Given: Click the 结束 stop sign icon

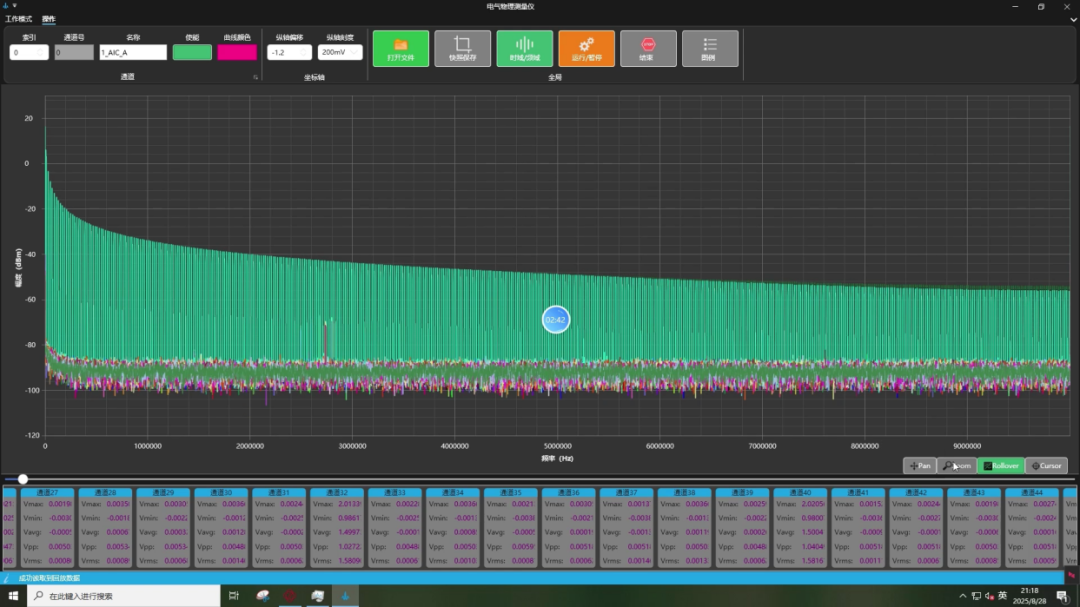Looking at the screenshot, I should tap(648, 44).
